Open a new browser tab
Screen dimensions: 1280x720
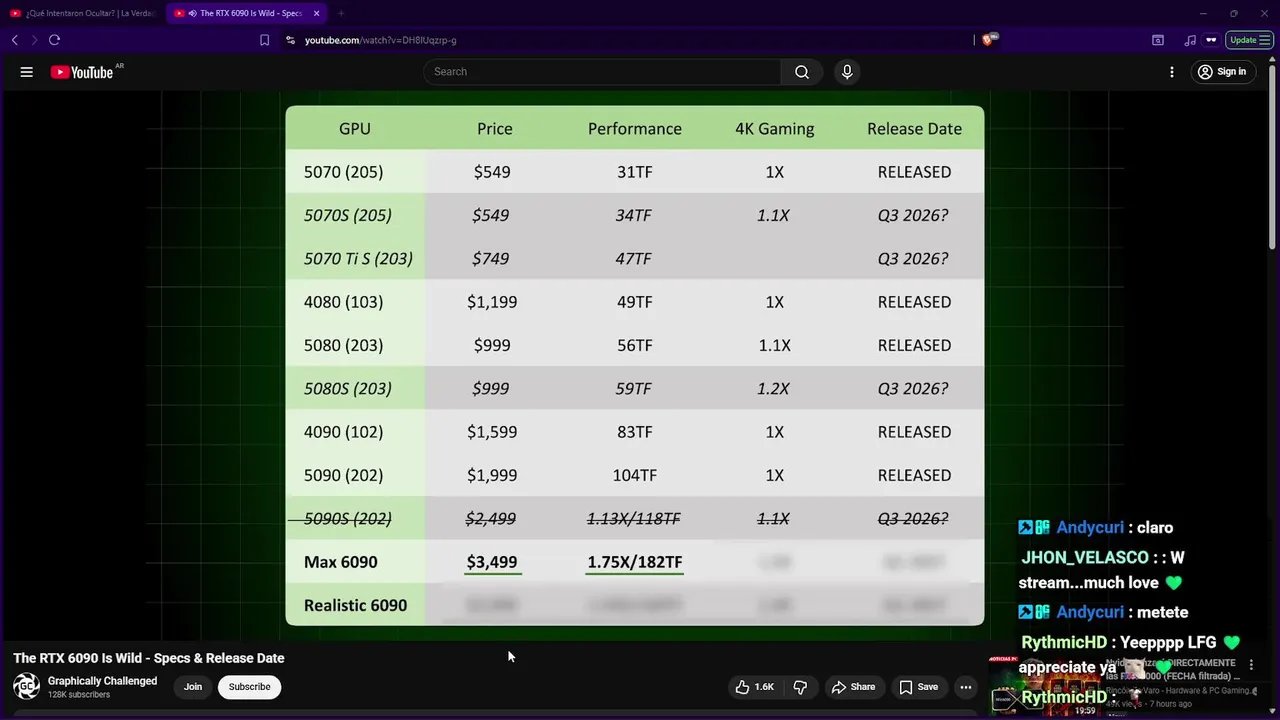tap(341, 13)
